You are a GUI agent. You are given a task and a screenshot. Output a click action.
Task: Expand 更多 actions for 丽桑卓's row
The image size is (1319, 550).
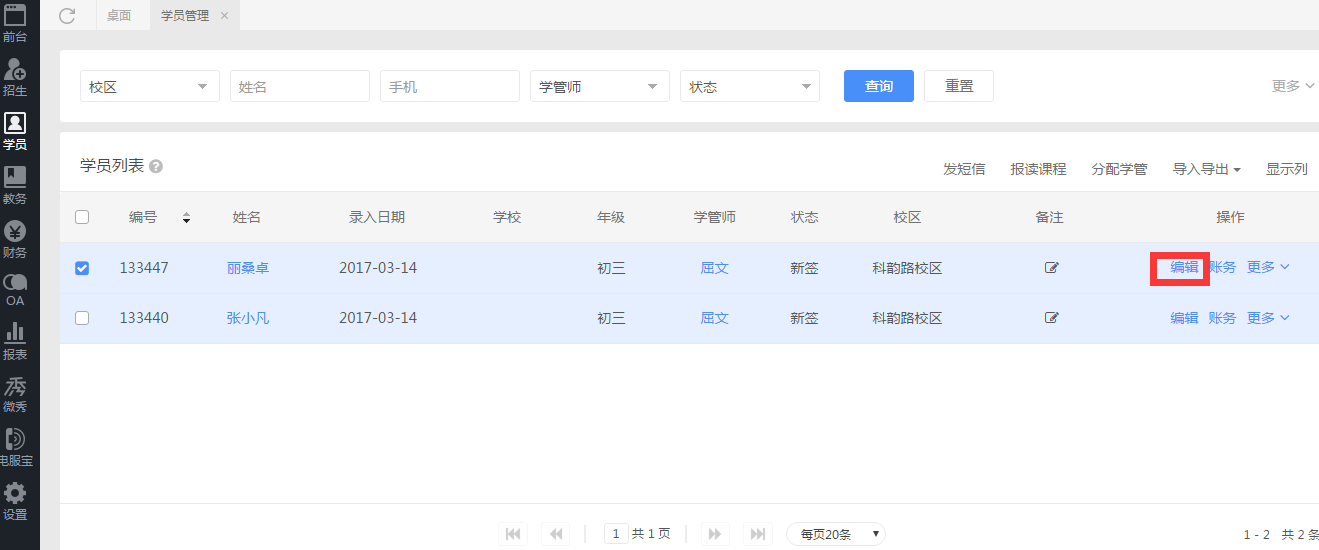[1268, 267]
